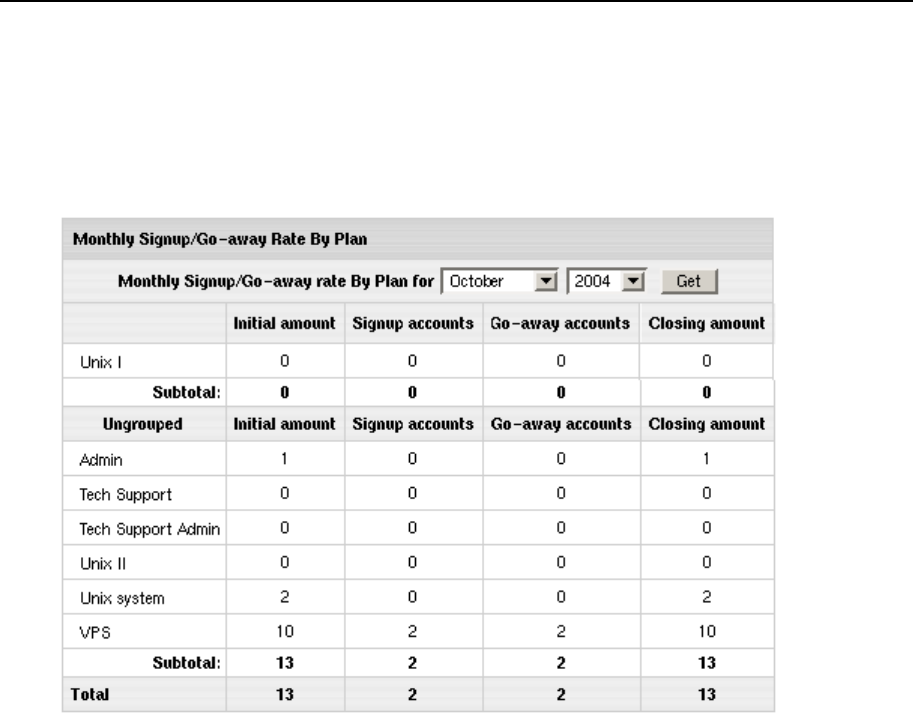
Task: Click the VPS go-away accounts cell
Action: coord(560,633)
